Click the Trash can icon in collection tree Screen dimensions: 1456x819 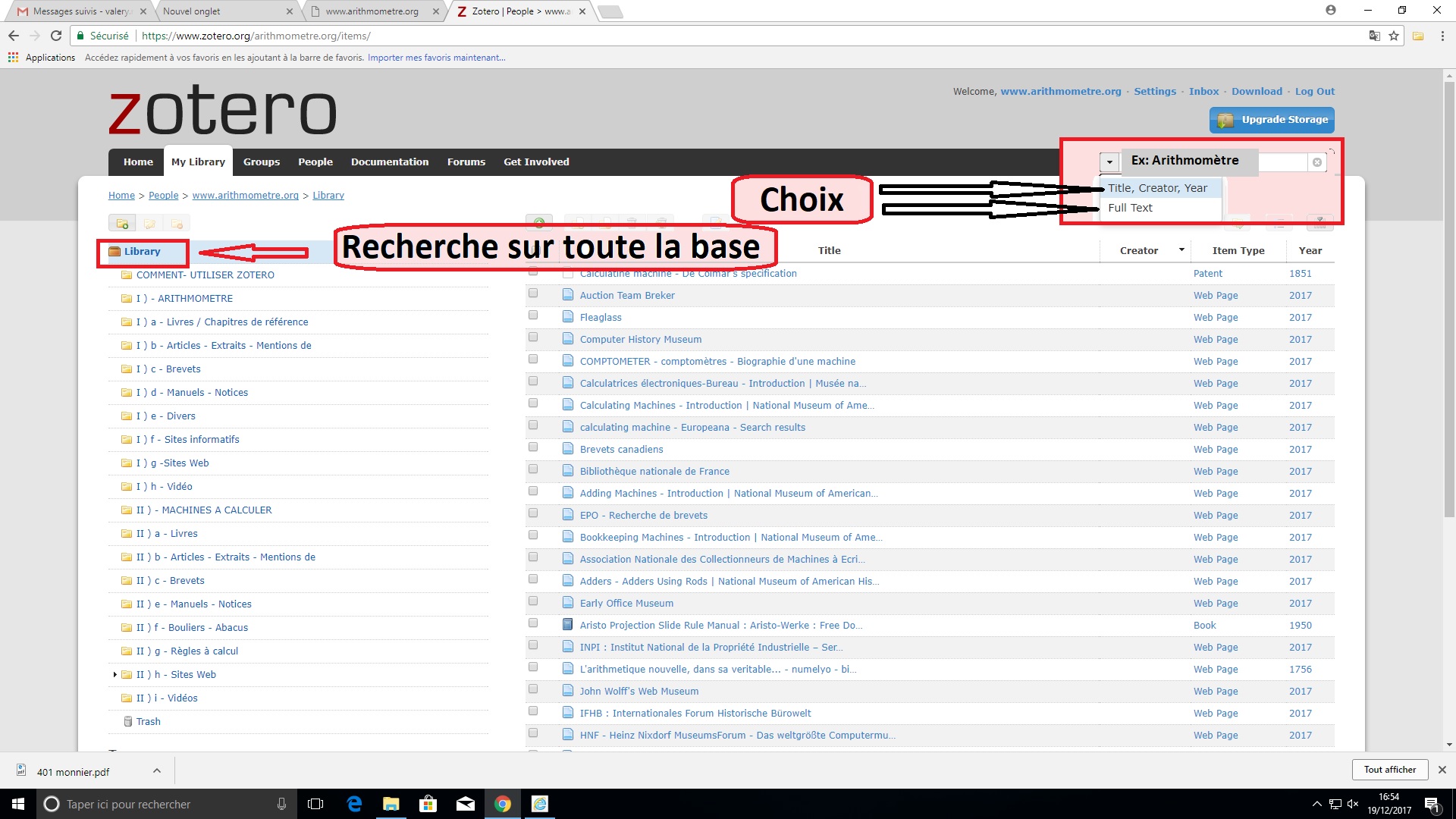coord(128,721)
